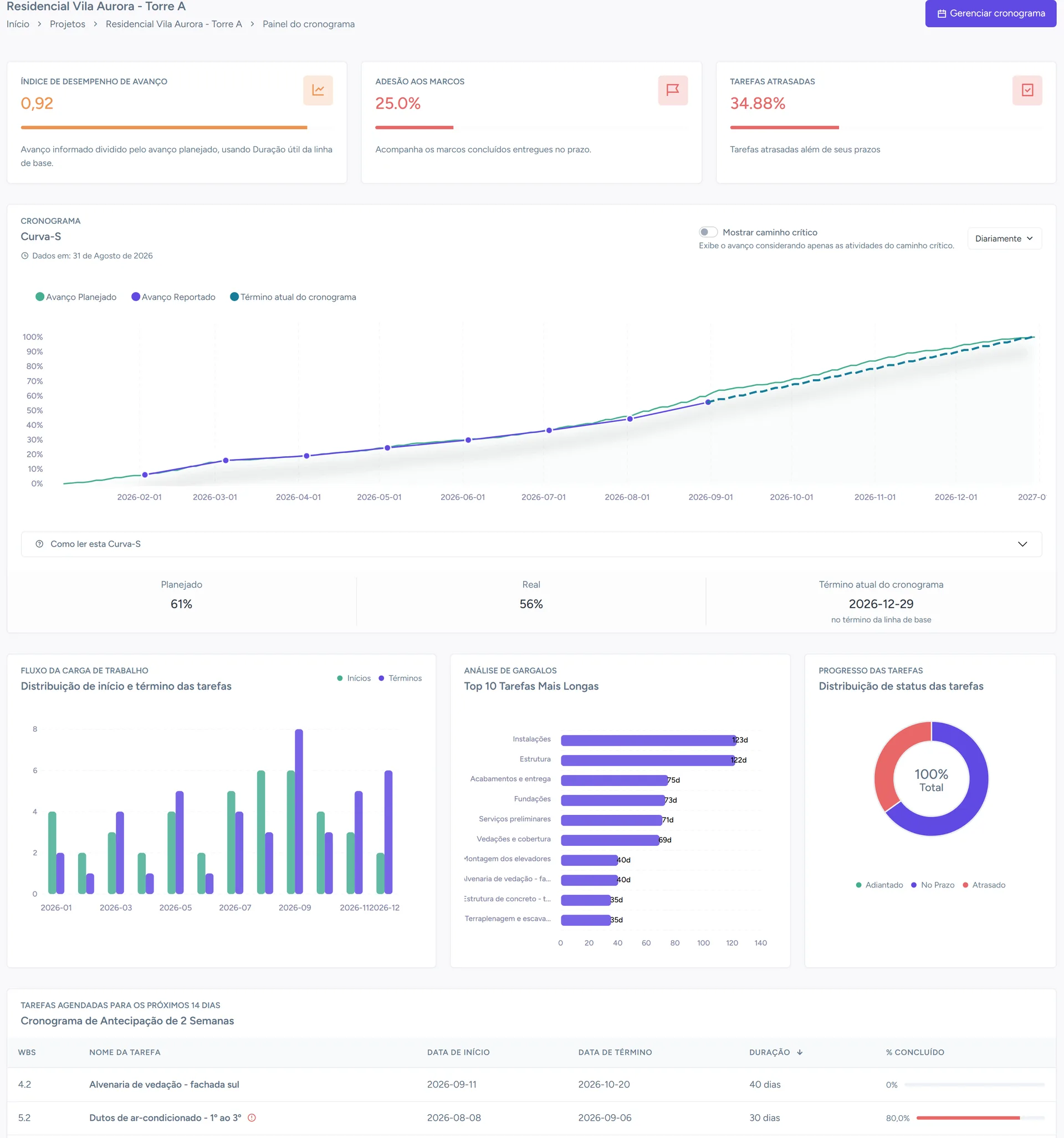Click the chart icon on Índice de Desempenho card
Viewport: 1064px width, 1138px height.
318,90
